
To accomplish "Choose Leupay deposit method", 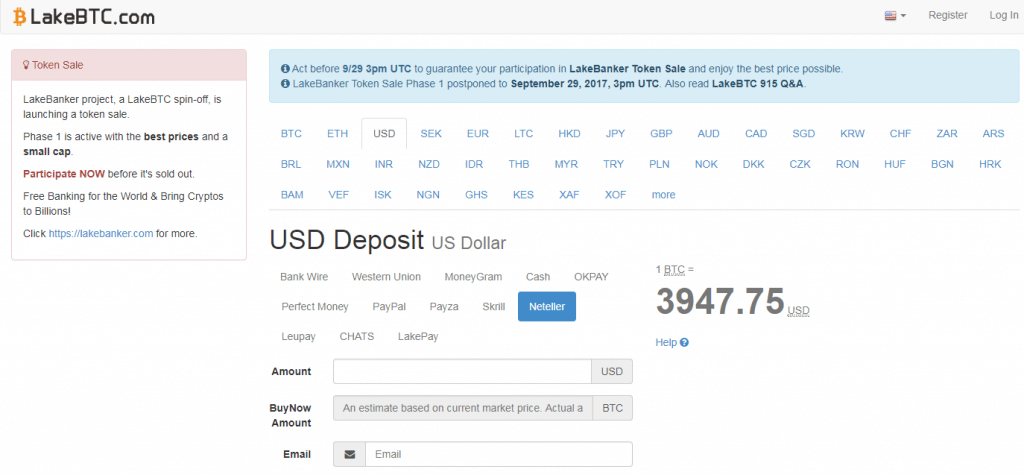I will coord(298,336).
